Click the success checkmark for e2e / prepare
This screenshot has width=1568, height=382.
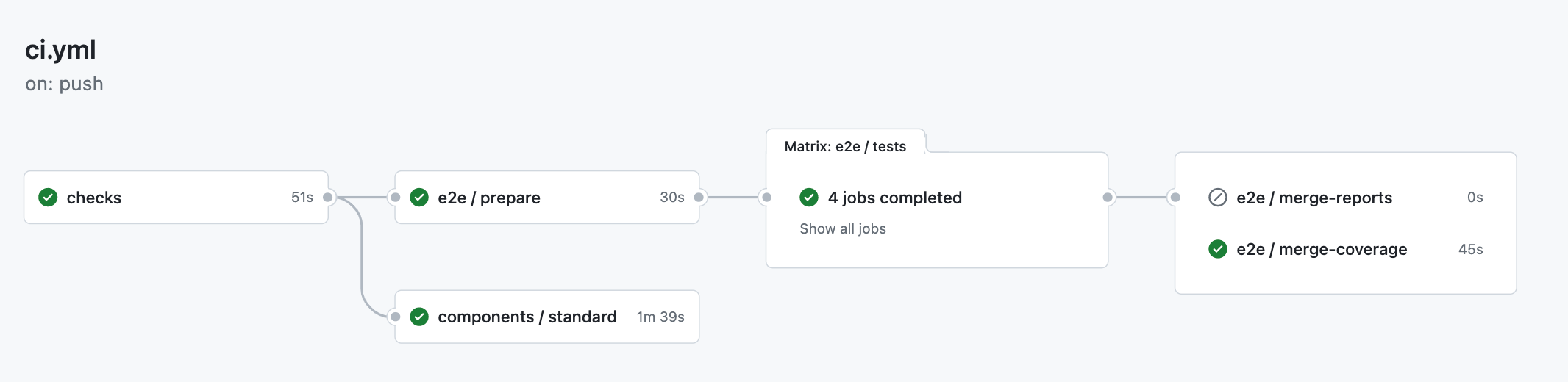419,198
